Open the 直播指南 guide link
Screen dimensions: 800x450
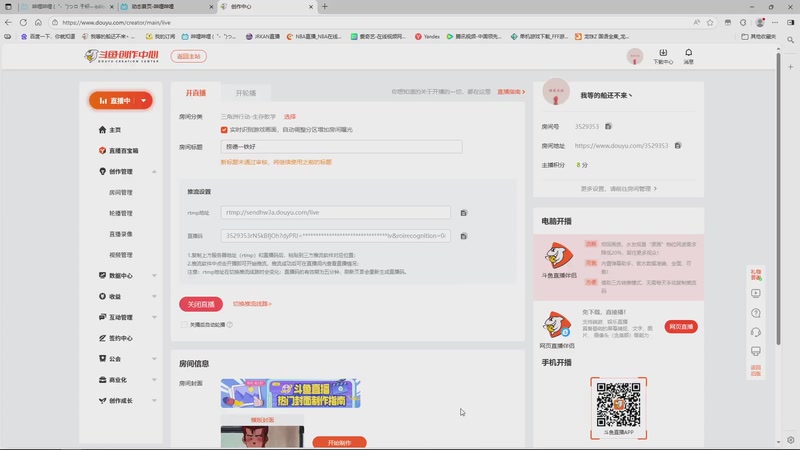[511, 92]
